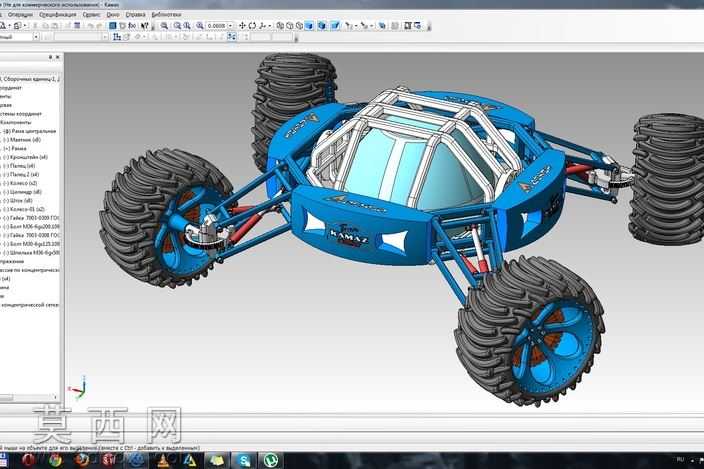Viewport: 704px width, 469px height.
Task: Select shaded with edges display mode
Action: pyautogui.click(x=322, y=26)
